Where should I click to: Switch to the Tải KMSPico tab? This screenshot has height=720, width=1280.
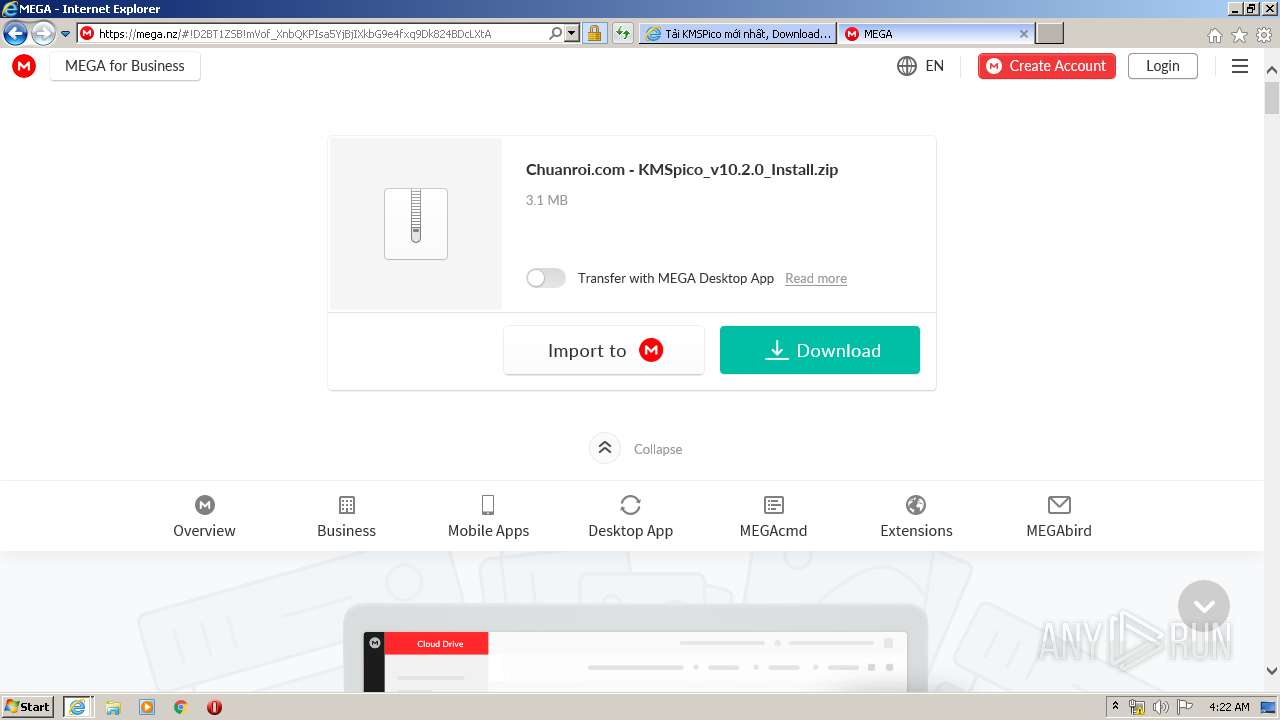tap(738, 34)
